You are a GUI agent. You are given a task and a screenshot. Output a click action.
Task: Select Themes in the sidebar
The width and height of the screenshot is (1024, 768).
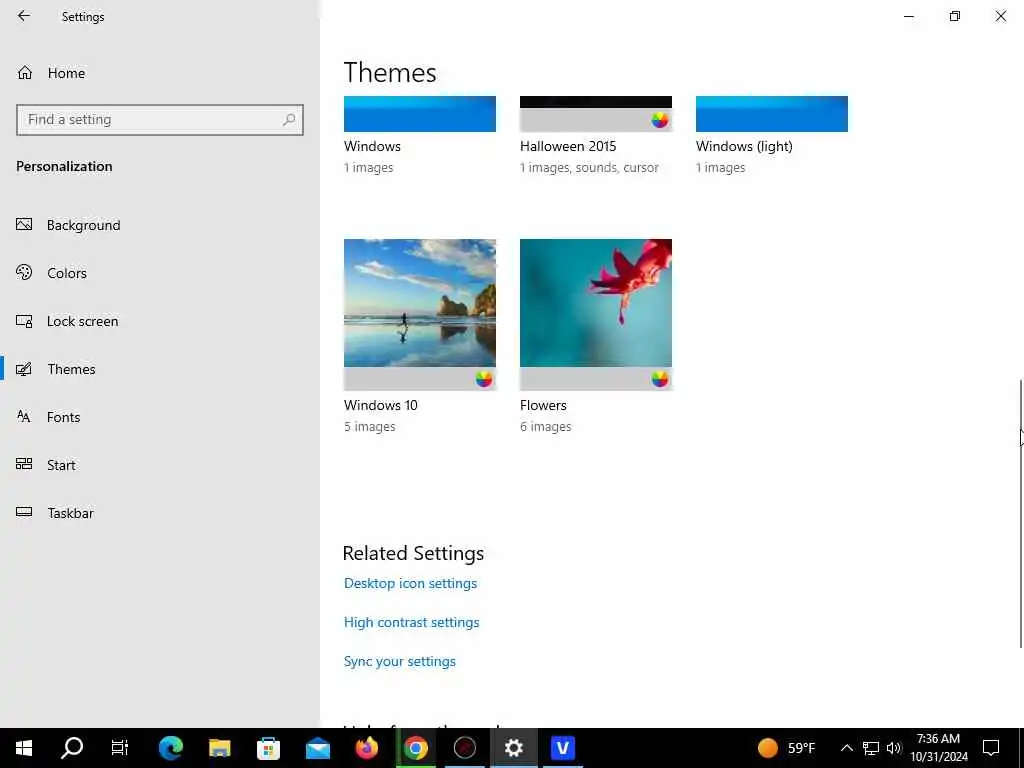pyautogui.click(x=71, y=369)
